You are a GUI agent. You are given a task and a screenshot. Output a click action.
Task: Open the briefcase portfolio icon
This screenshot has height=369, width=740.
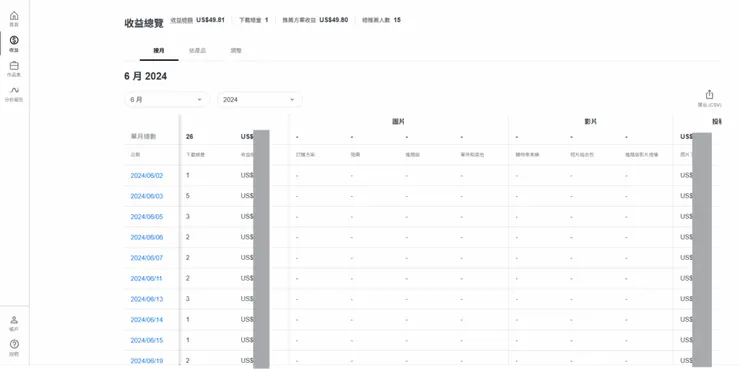pos(14,66)
